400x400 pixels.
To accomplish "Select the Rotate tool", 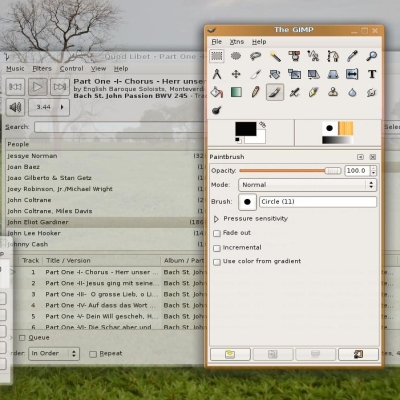I will 275,74.
